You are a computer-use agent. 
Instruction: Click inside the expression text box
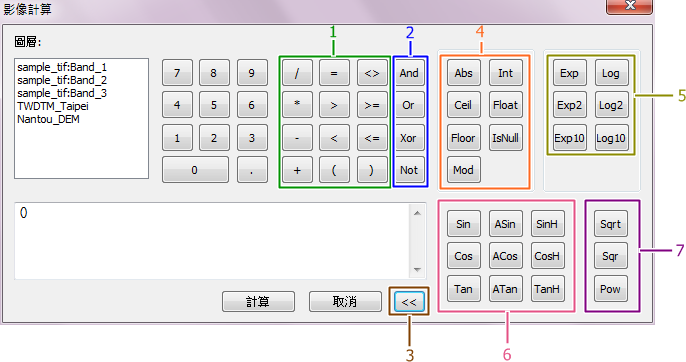(x=212, y=241)
